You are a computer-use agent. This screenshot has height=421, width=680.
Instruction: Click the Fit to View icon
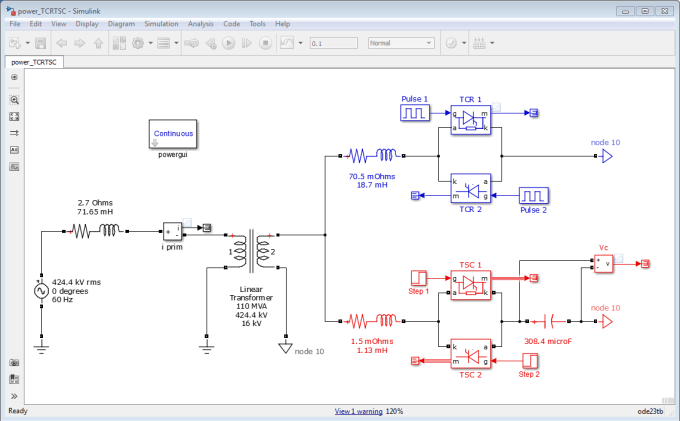[14, 117]
